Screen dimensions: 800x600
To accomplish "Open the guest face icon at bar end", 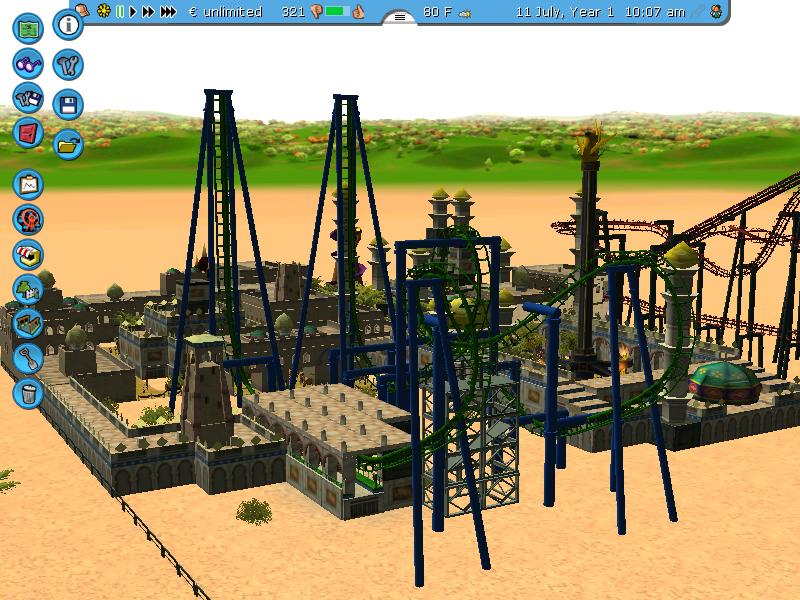I will [717, 12].
